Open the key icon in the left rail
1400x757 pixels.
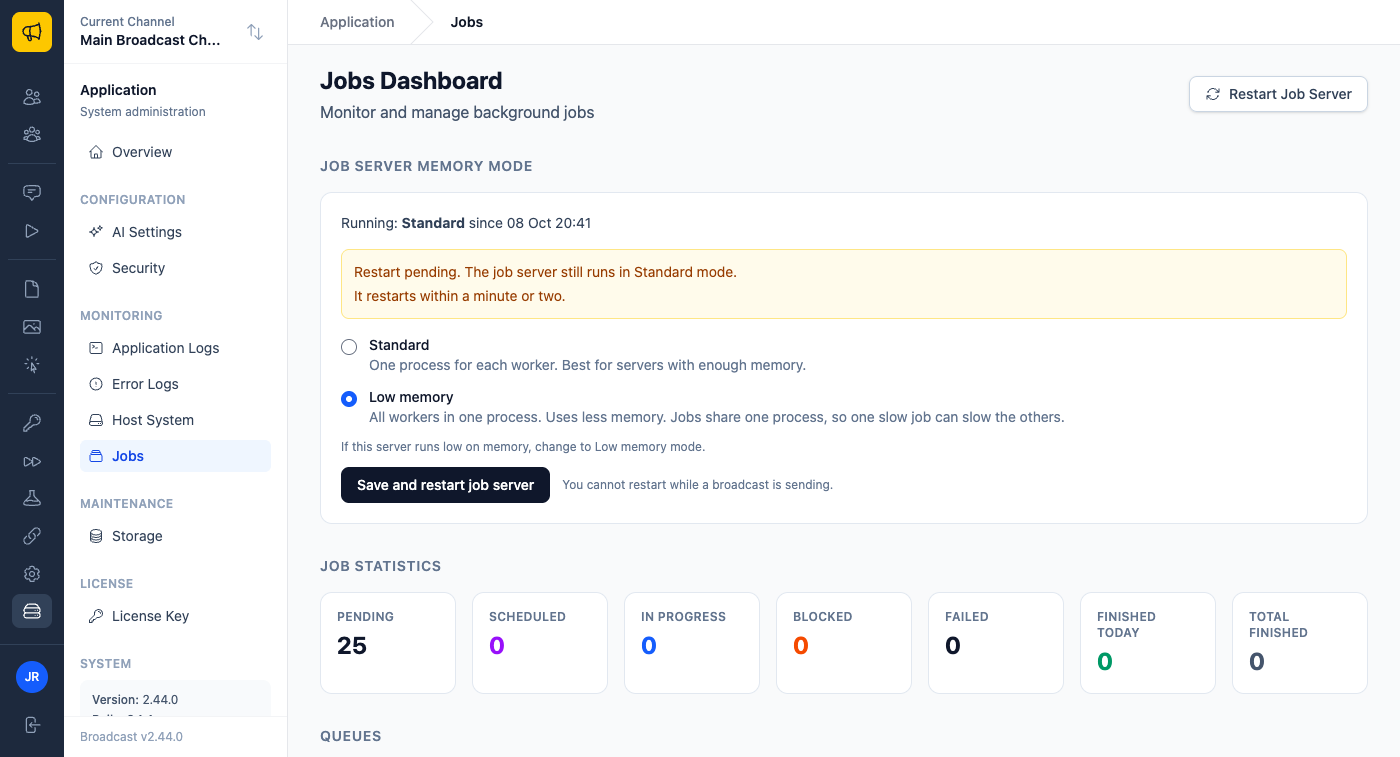(x=32, y=423)
